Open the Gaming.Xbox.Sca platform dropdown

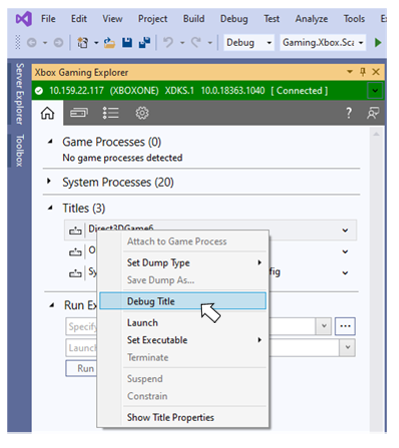361,43
